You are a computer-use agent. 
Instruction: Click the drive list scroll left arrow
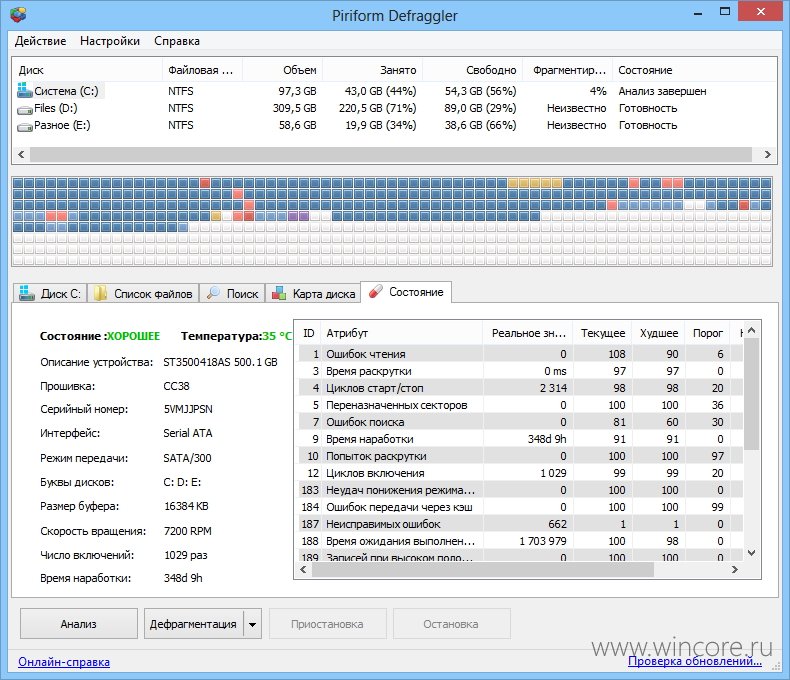click(x=21, y=154)
